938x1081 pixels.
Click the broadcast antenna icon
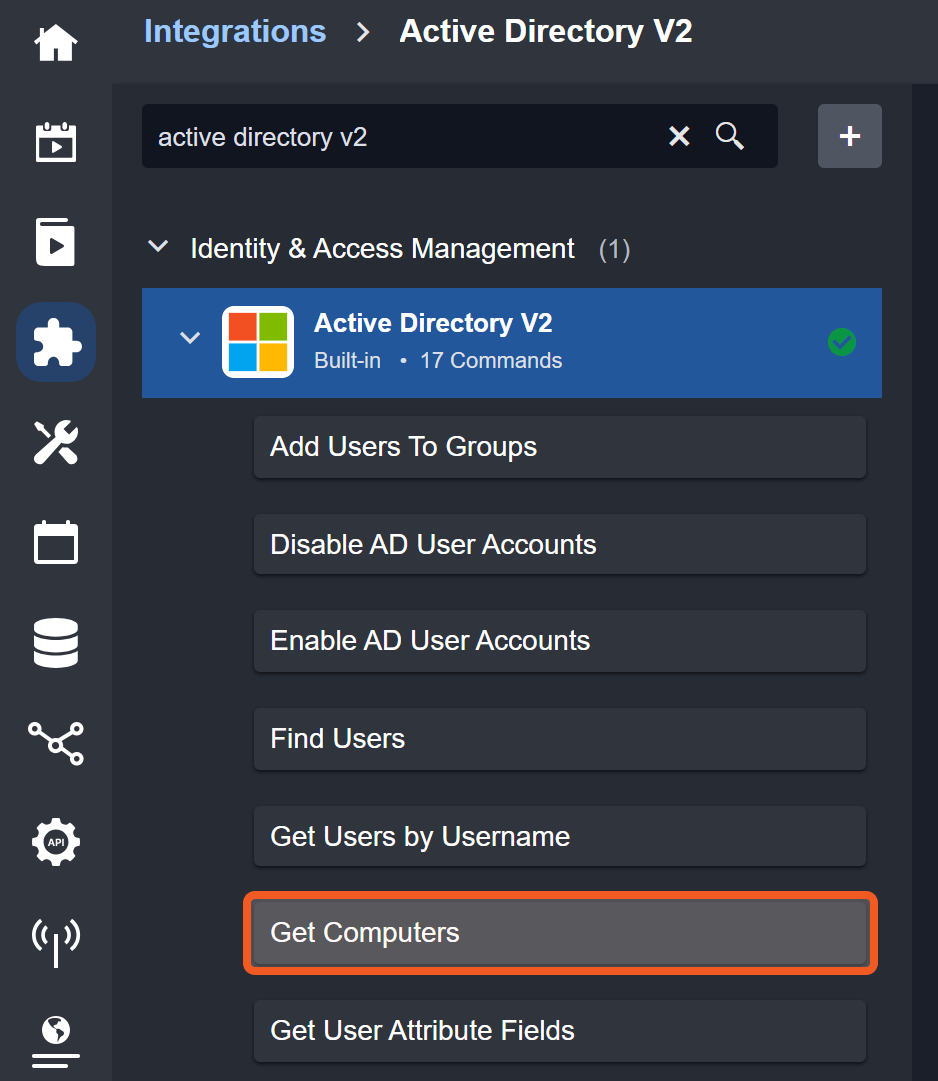coord(55,940)
